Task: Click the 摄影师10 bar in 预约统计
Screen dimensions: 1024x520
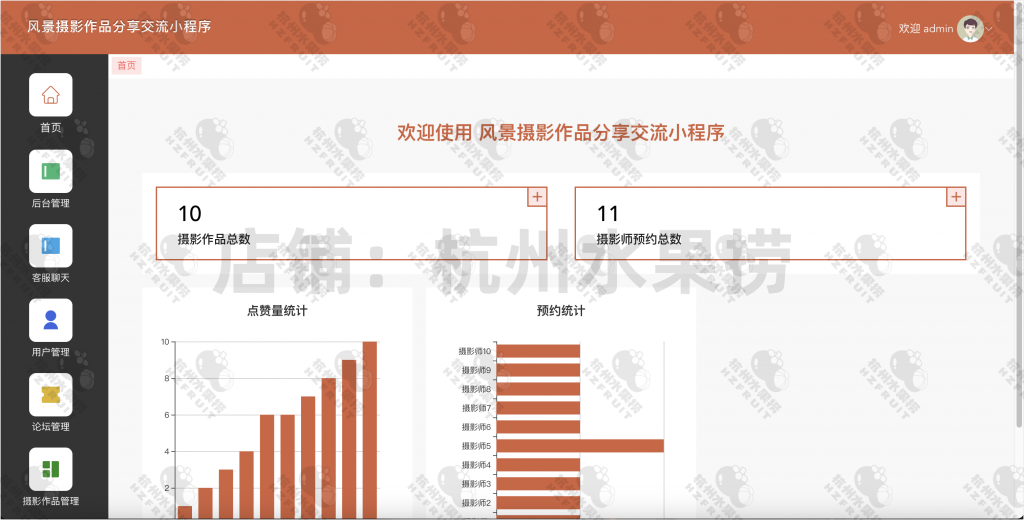Action: pyautogui.click(x=538, y=351)
